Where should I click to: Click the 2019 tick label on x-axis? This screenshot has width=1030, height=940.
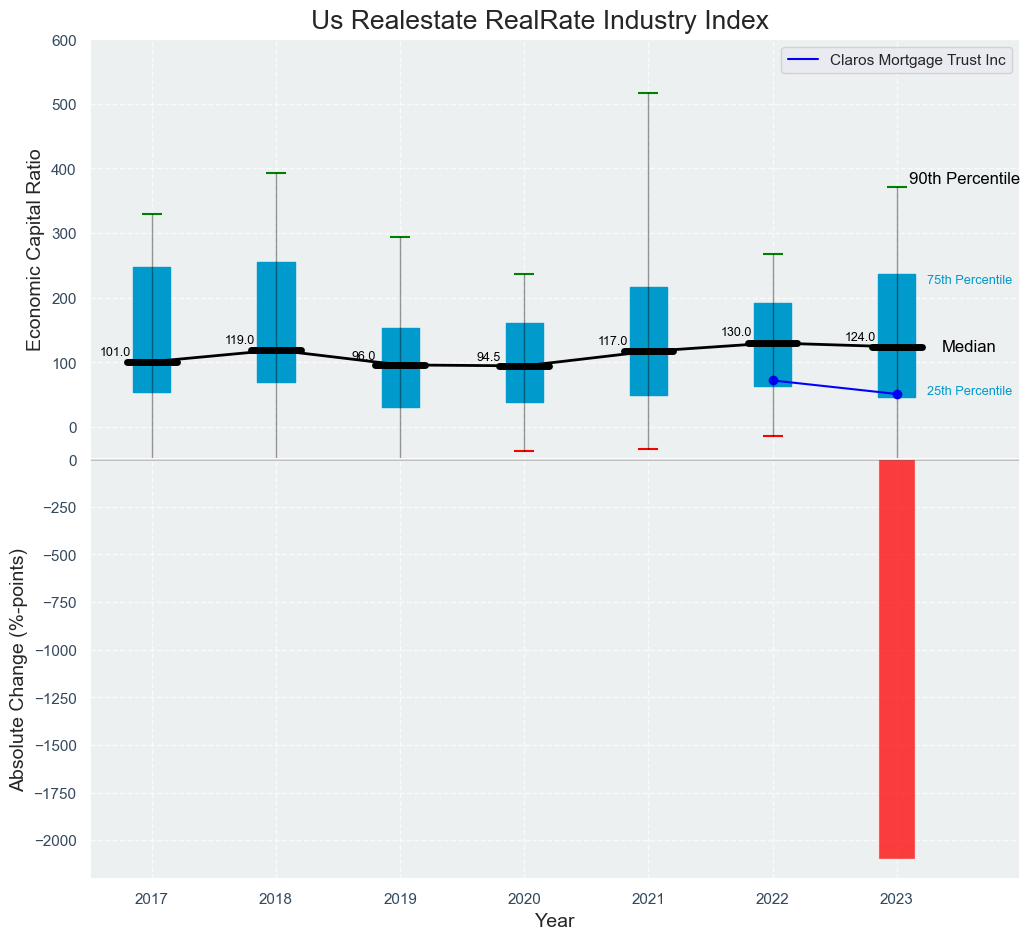(400, 899)
